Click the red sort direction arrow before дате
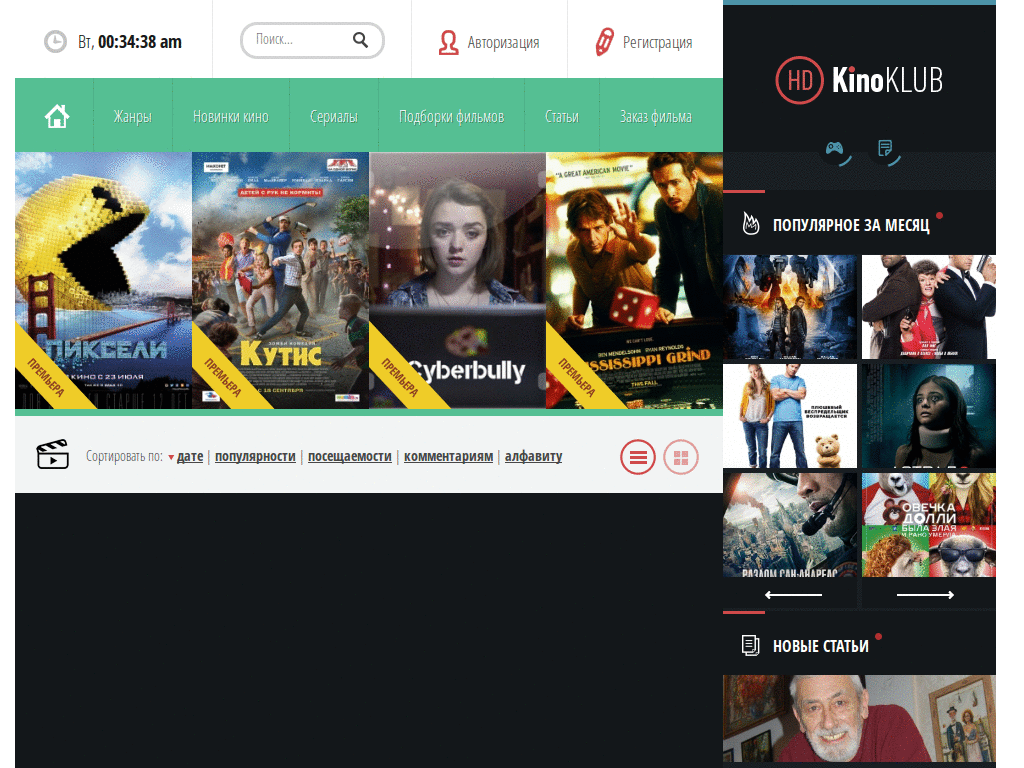This screenshot has width=1024, height=768. (x=171, y=457)
